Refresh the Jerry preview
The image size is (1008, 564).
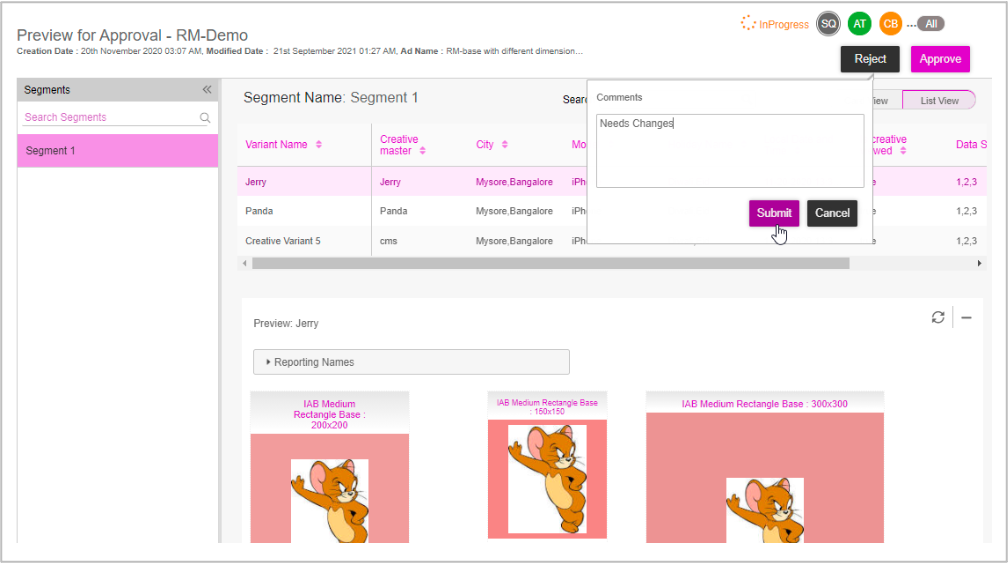click(x=938, y=317)
